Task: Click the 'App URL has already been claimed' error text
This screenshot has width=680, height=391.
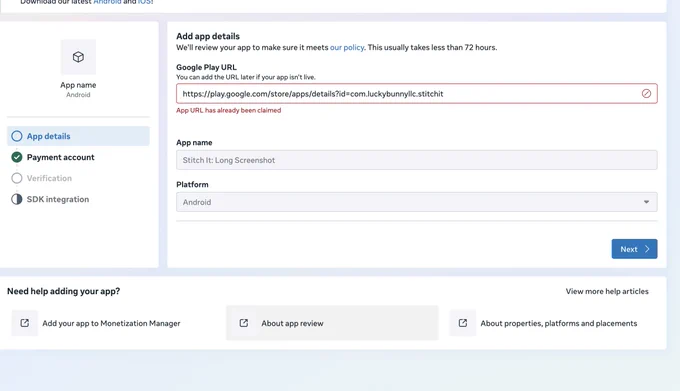Action: point(229,110)
